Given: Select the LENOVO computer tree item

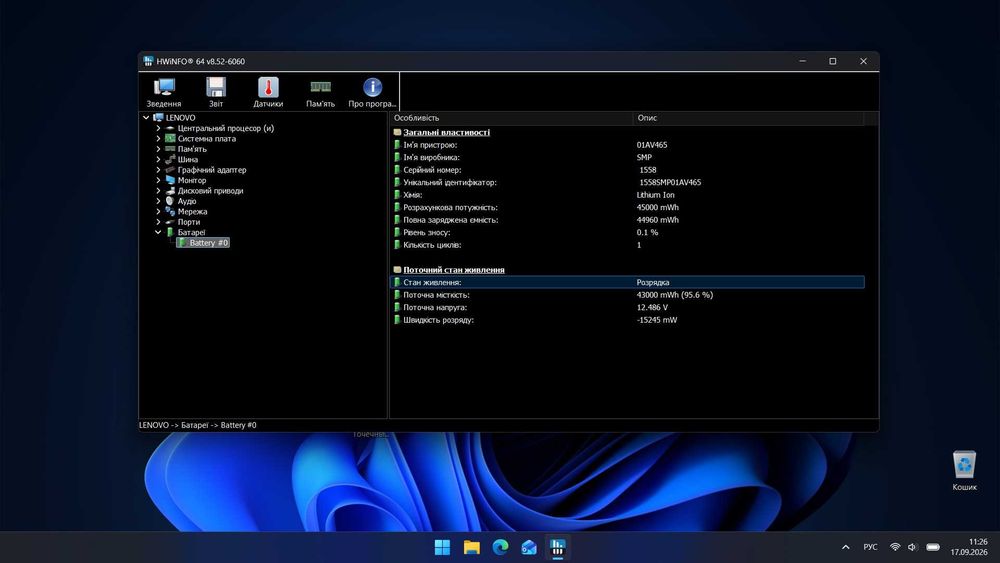Looking at the screenshot, I should click(x=174, y=117).
